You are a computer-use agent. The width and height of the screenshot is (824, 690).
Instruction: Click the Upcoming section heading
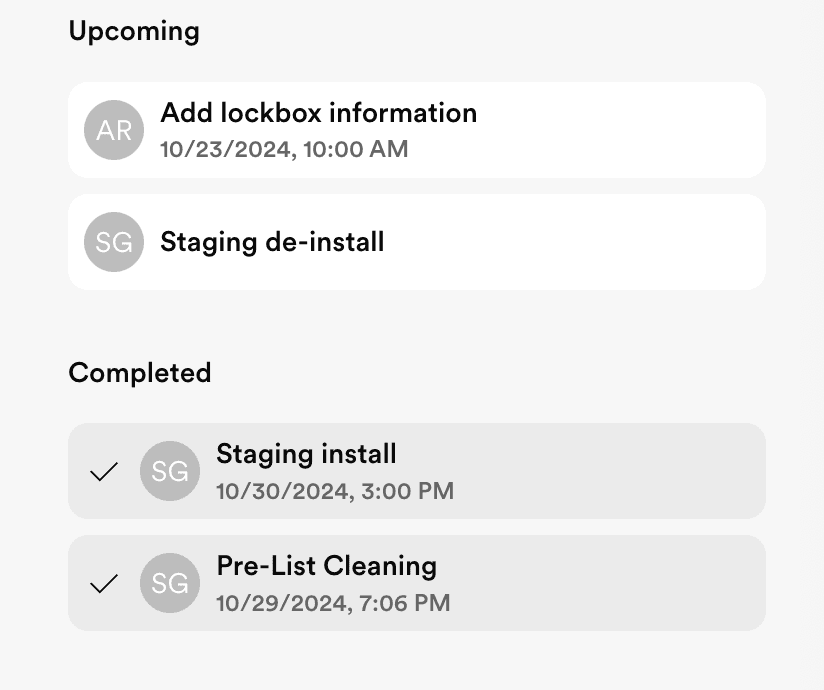pyautogui.click(x=134, y=31)
